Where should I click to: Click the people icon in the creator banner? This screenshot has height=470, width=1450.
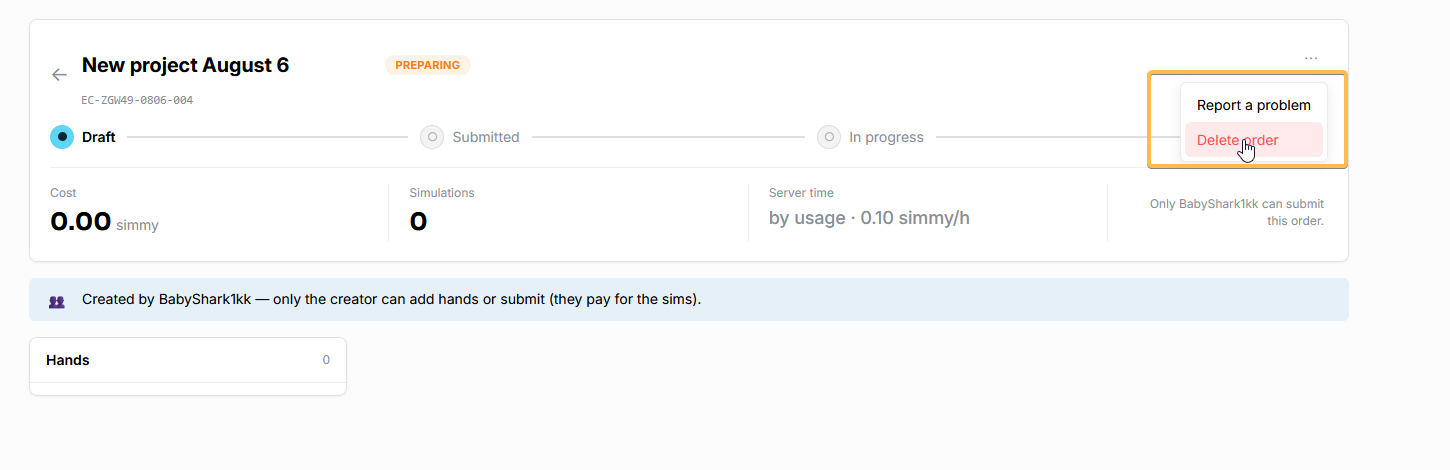tap(57, 300)
